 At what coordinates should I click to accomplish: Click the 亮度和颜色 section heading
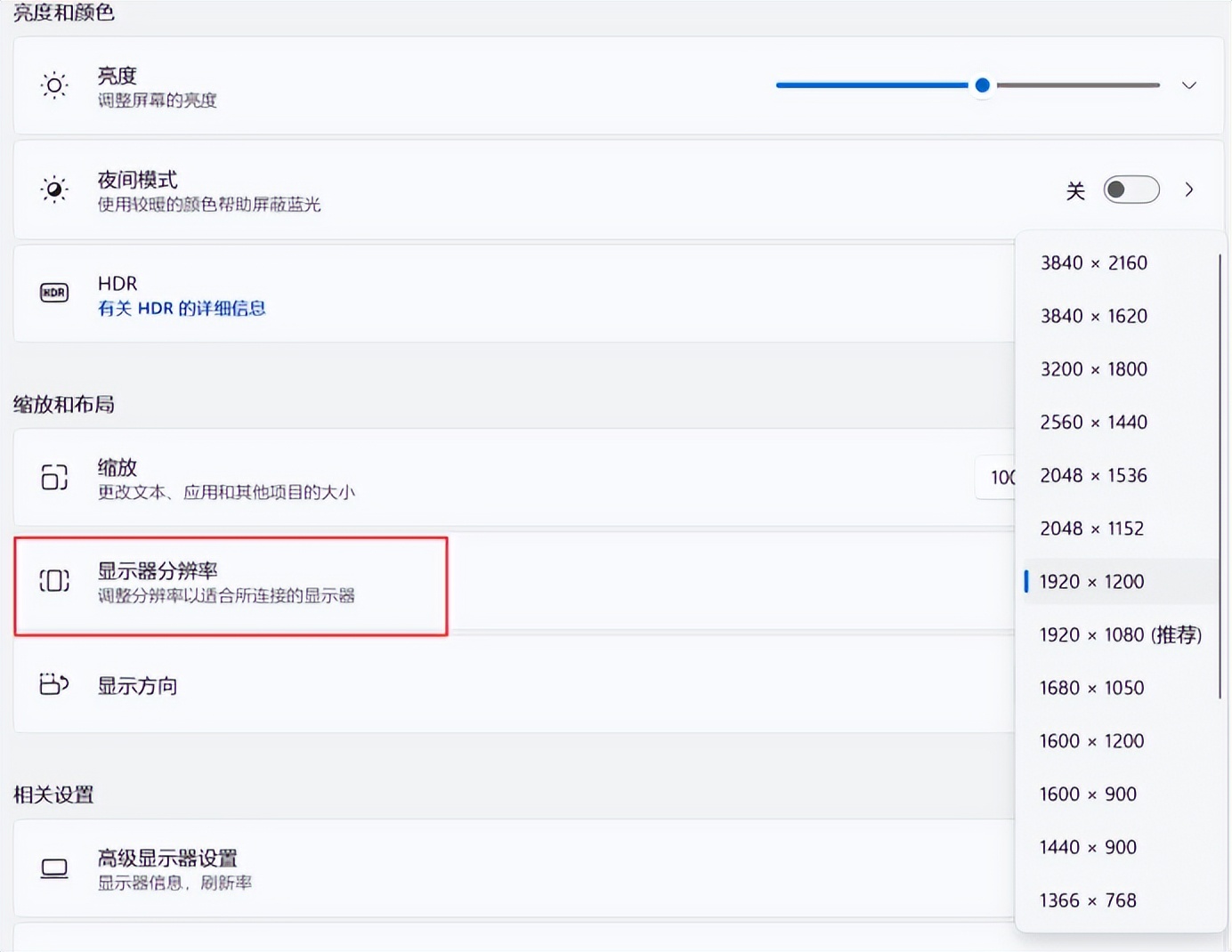click(x=64, y=12)
